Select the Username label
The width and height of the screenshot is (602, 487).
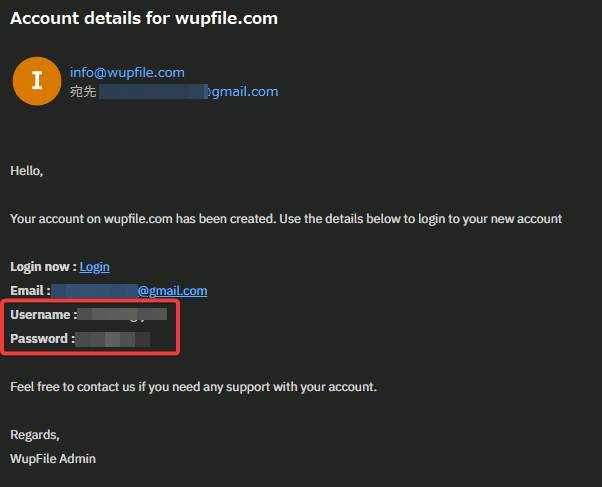coord(43,315)
